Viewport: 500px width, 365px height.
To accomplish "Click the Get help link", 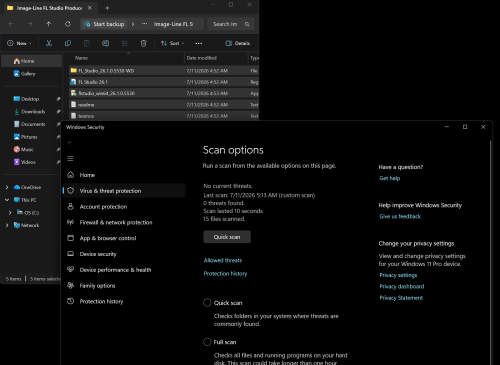I will [390, 178].
